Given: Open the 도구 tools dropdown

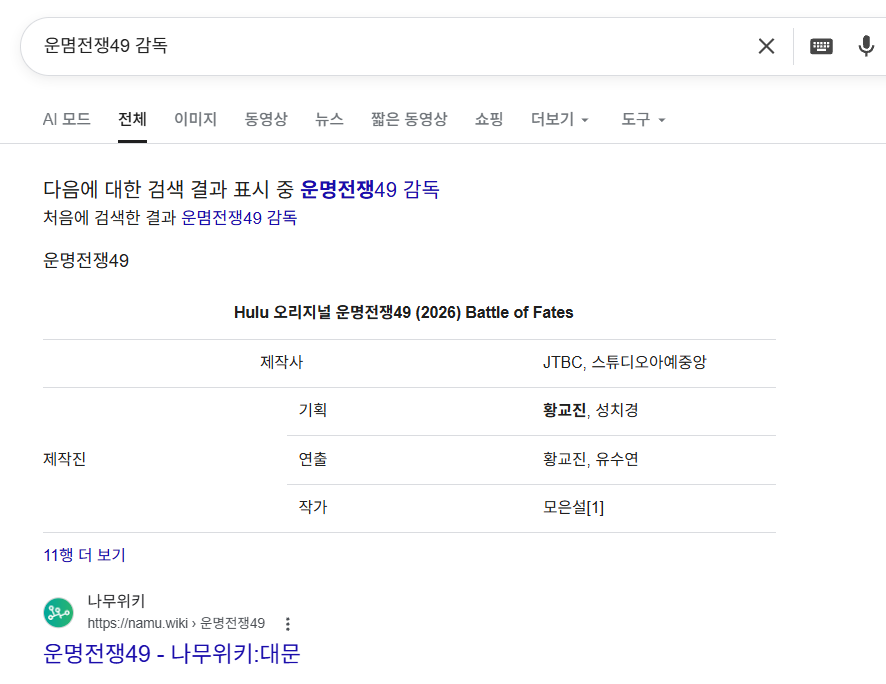Looking at the screenshot, I should (643, 120).
